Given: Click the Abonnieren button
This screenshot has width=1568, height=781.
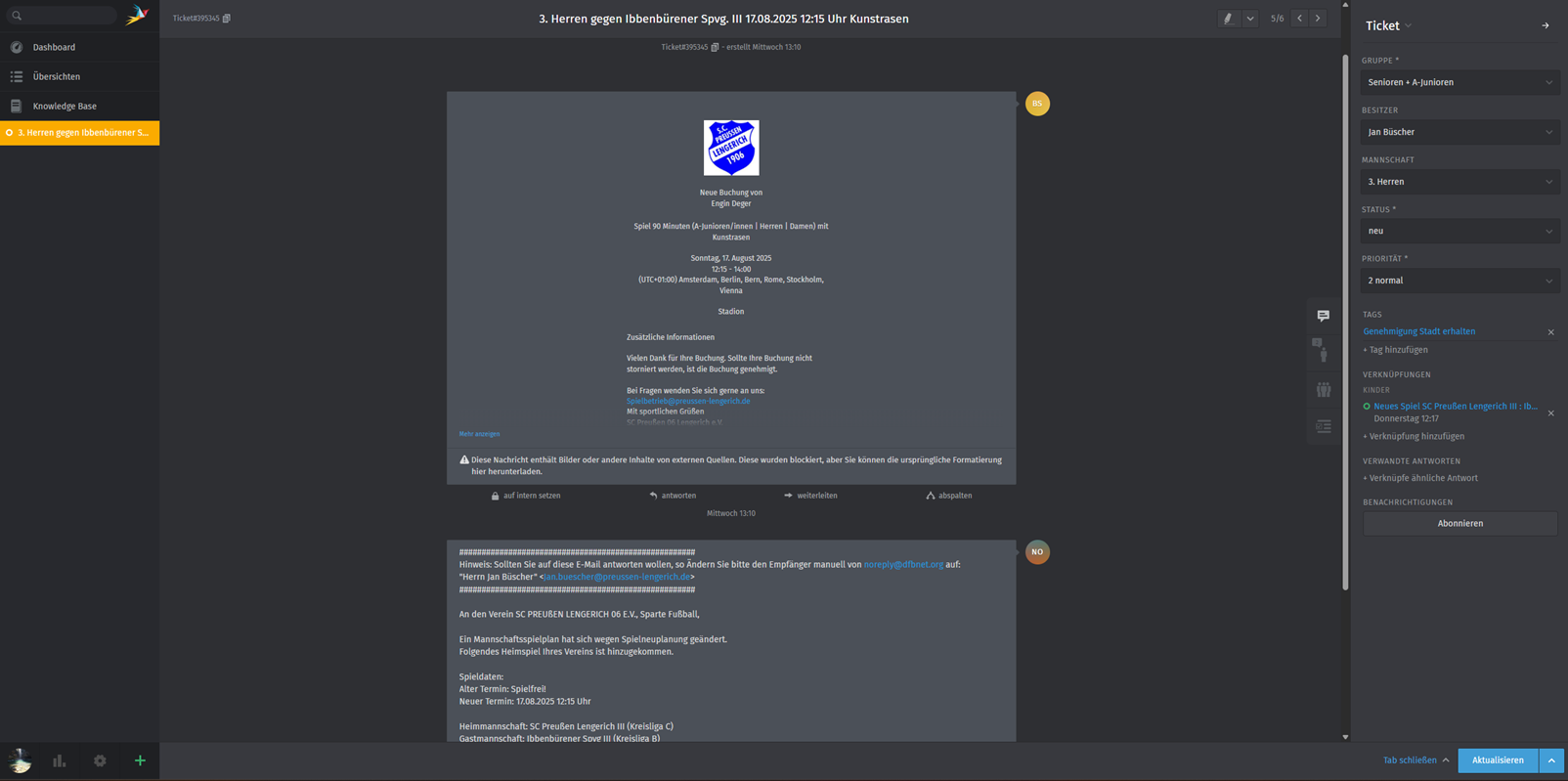Looking at the screenshot, I should pos(1459,524).
